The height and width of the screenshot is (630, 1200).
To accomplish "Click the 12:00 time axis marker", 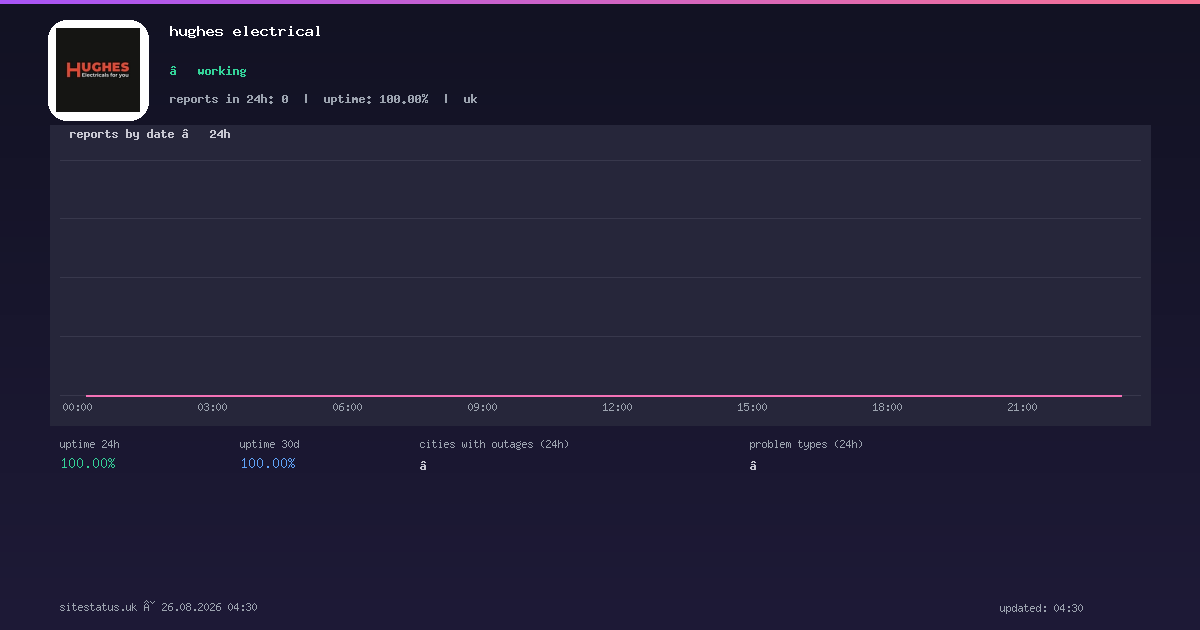I will pos(617,407).
